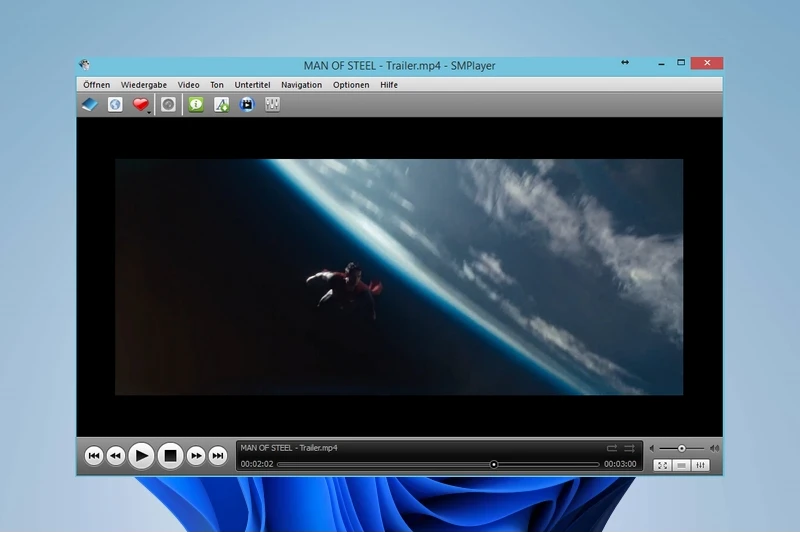
Task: Click the seek bar position knob
Action: pos(493,464)
